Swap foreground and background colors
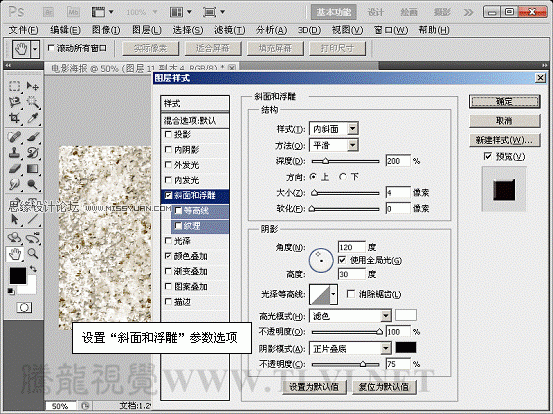Screen dimensions: 553x414 pyautogui.click(x=33, y=269)
